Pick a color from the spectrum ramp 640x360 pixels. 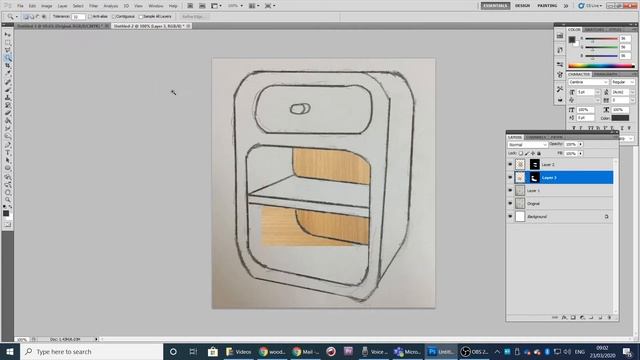[601, 65]
